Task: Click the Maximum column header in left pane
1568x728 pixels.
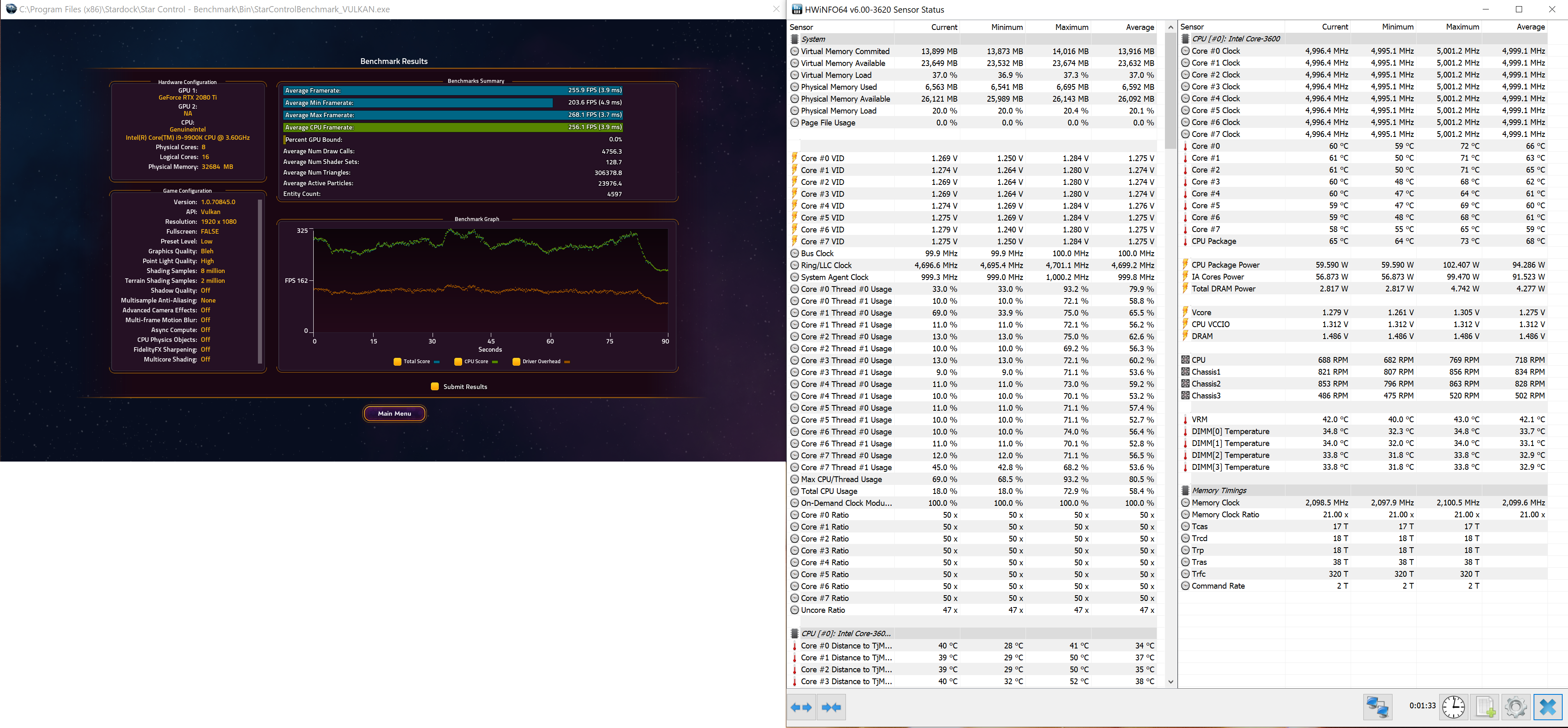Action: (x=1071, y=27)
